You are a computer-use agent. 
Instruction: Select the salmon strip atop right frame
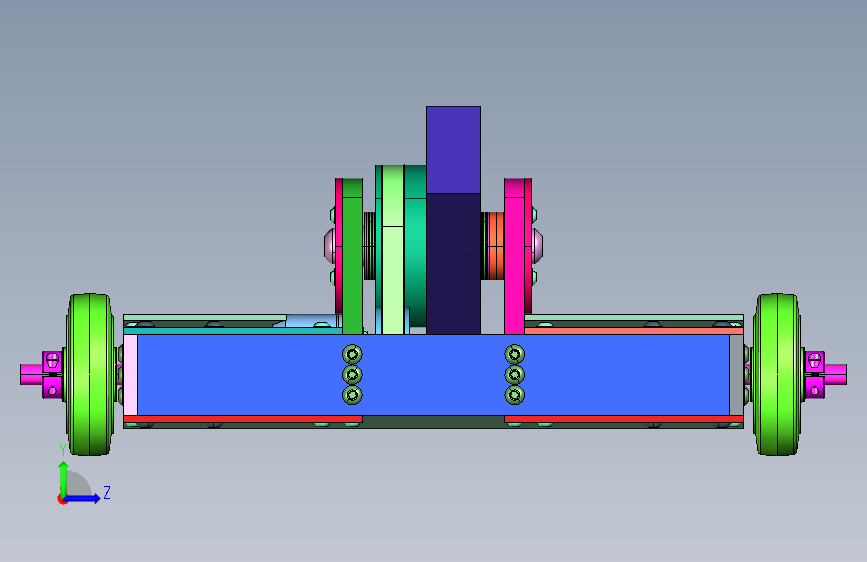[634, 331]
